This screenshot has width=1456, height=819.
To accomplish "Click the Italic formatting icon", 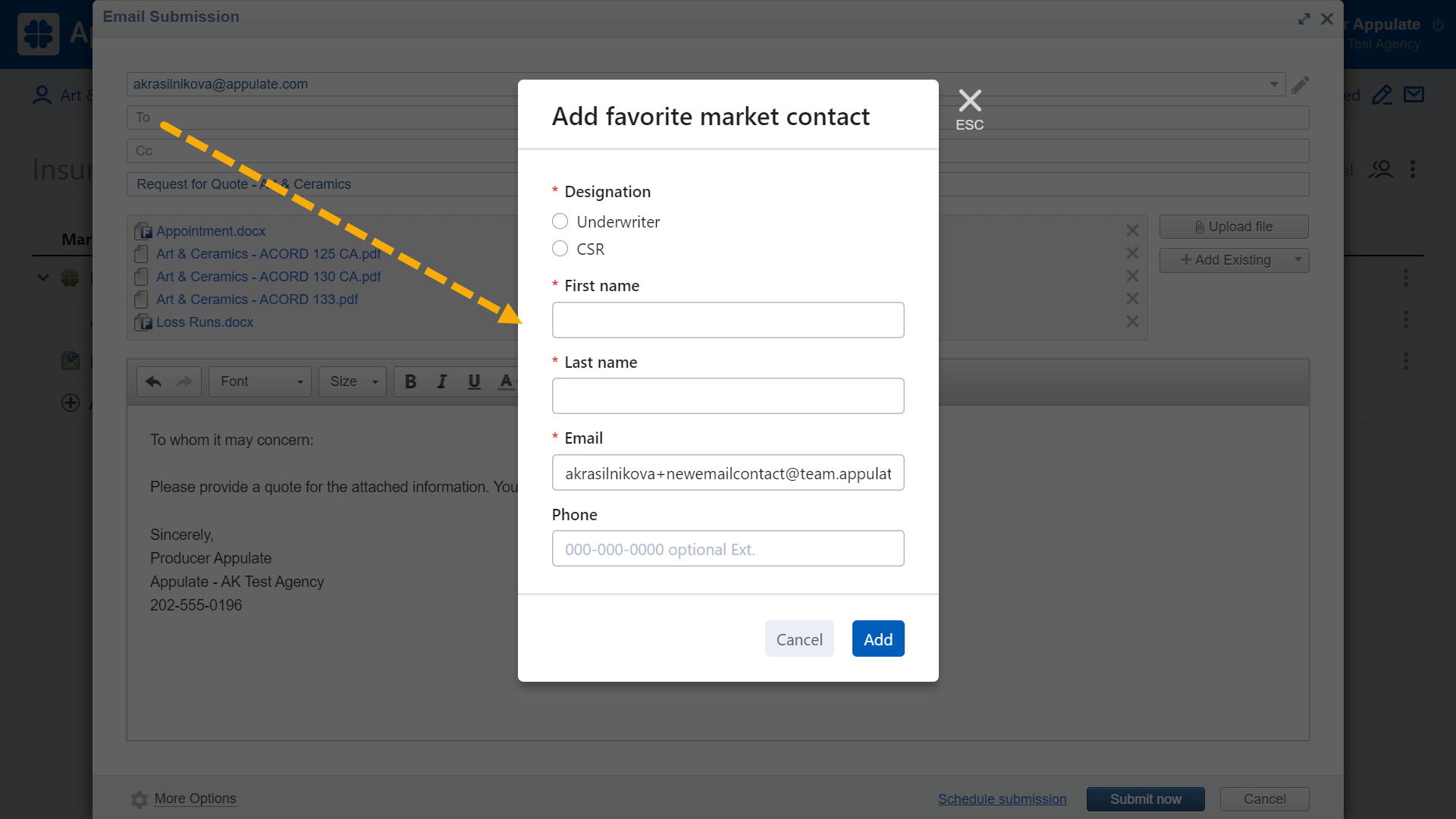I will [x=442, y=381].
